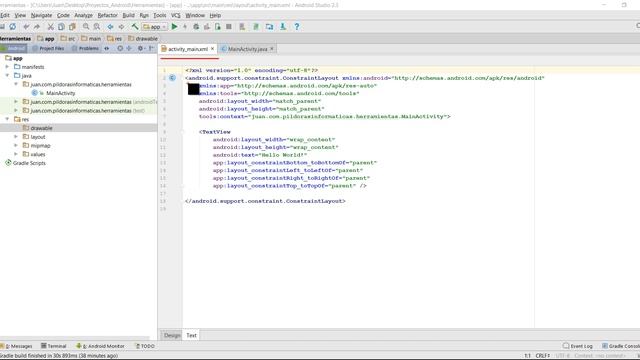Open the TODO tool window
640x360 pixels.
pyautogui.click(x=145, y=346)
